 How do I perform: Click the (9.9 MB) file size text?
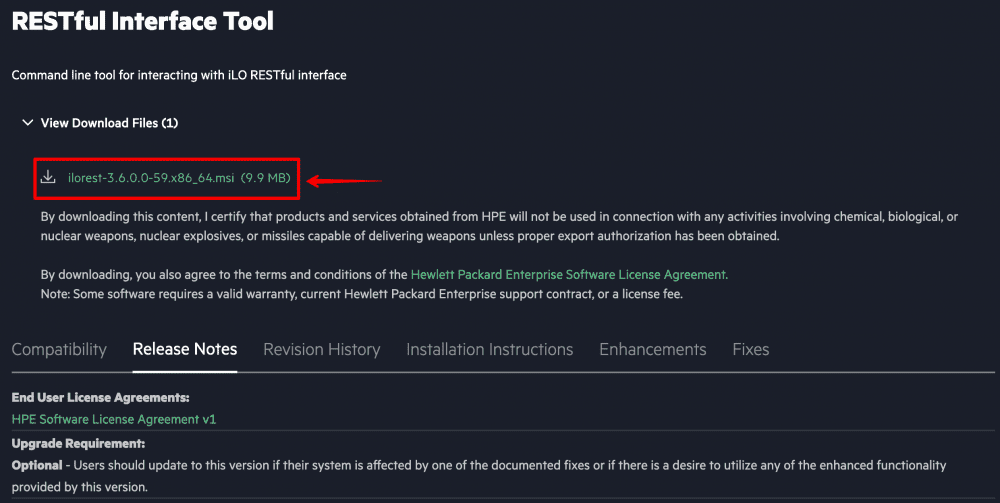pyautogui.click(x=265, y=178)
